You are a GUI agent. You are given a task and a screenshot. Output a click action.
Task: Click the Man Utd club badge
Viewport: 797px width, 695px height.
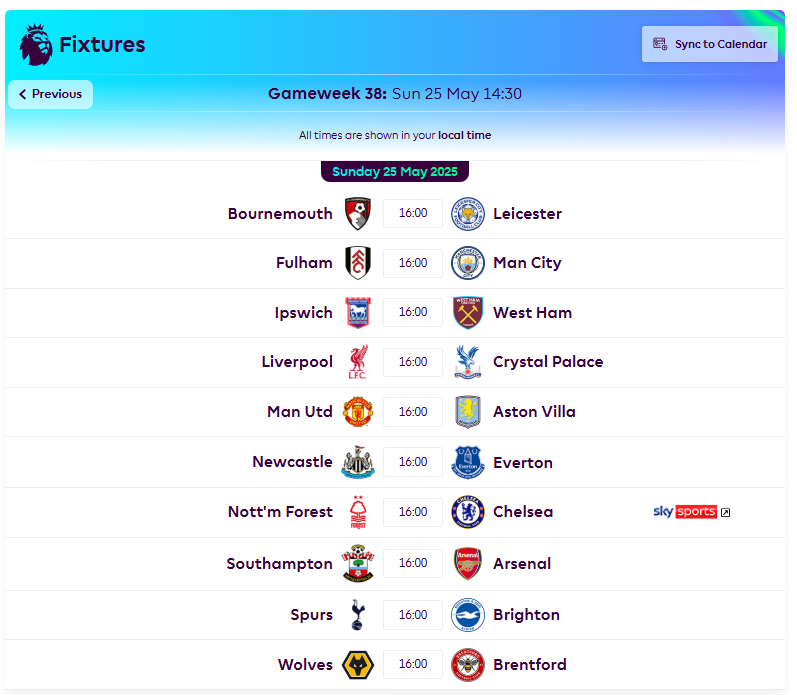pos(358,412)
